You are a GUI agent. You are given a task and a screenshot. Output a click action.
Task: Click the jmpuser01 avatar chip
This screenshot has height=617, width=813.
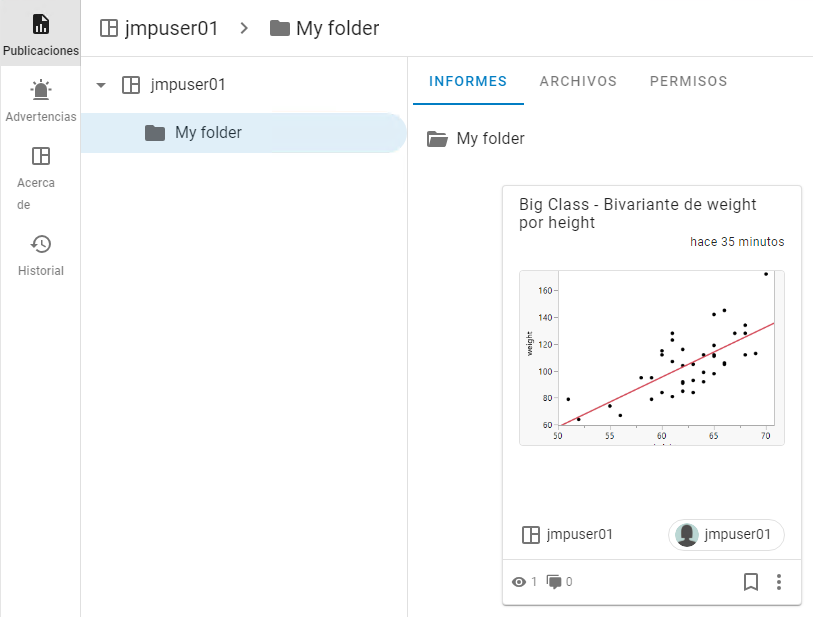[x=726, y=535]
